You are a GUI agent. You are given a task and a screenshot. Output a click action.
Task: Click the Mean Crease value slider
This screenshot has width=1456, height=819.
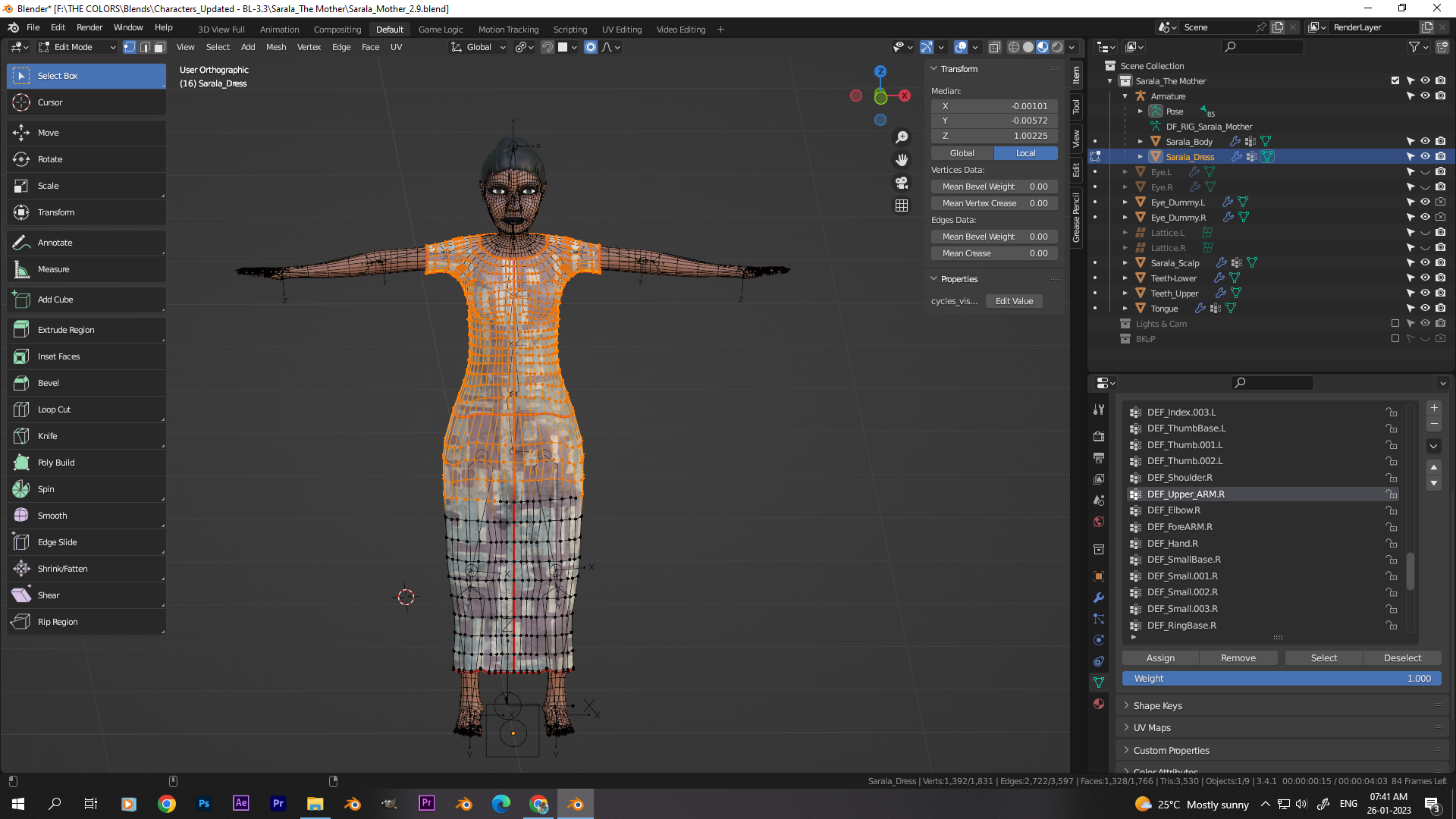[994, 253]
